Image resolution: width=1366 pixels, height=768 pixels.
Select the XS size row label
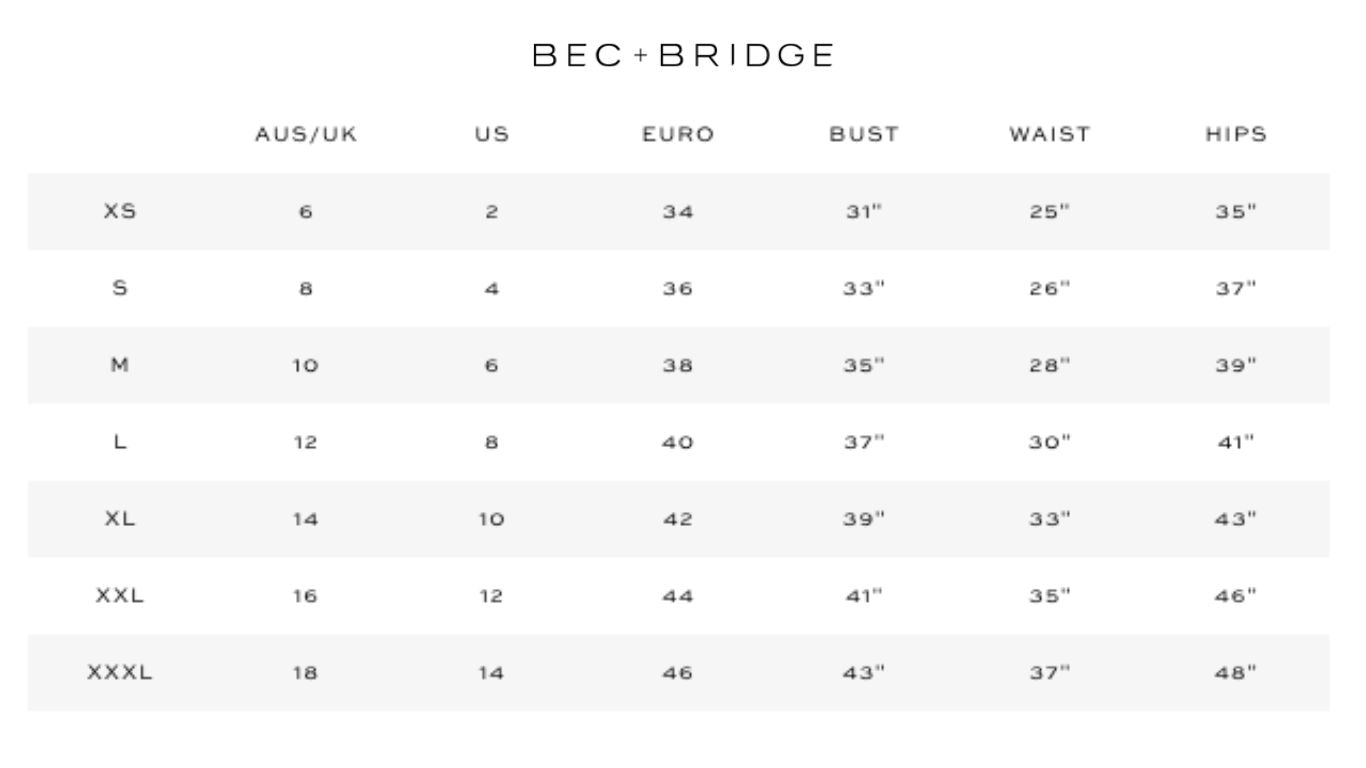coord(120,211)
